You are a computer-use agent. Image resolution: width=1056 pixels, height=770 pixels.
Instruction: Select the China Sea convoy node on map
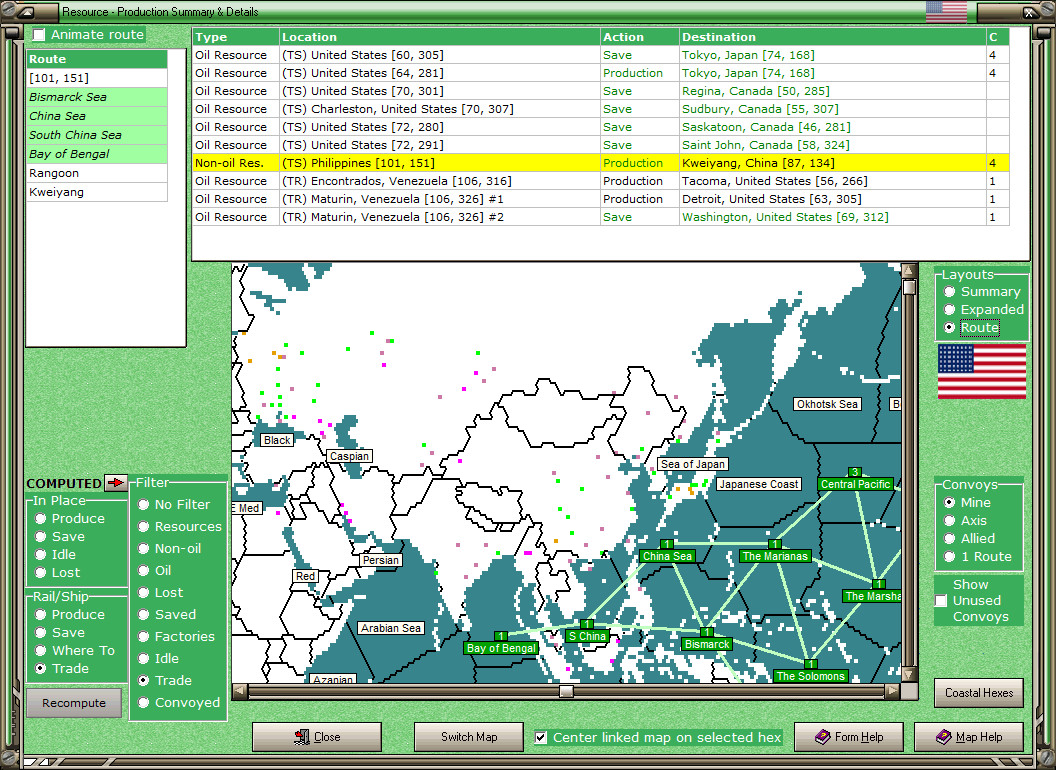click(x=667, y=556)
